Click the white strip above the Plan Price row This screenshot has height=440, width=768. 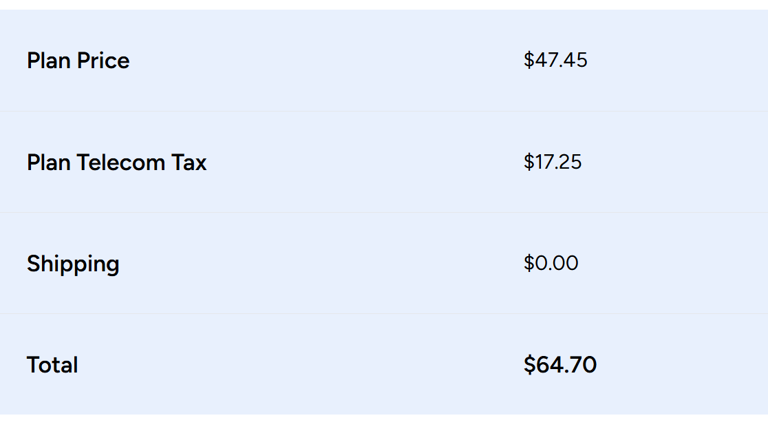384,4
